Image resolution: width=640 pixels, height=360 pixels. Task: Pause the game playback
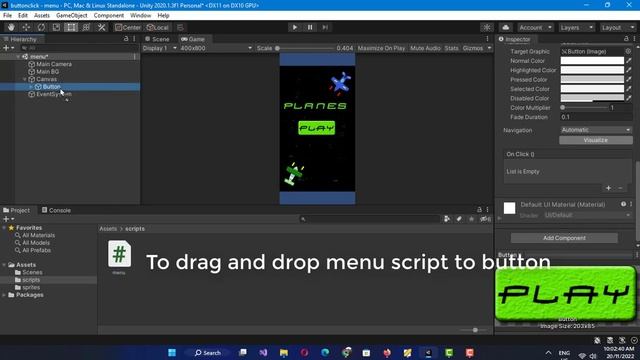310,27
